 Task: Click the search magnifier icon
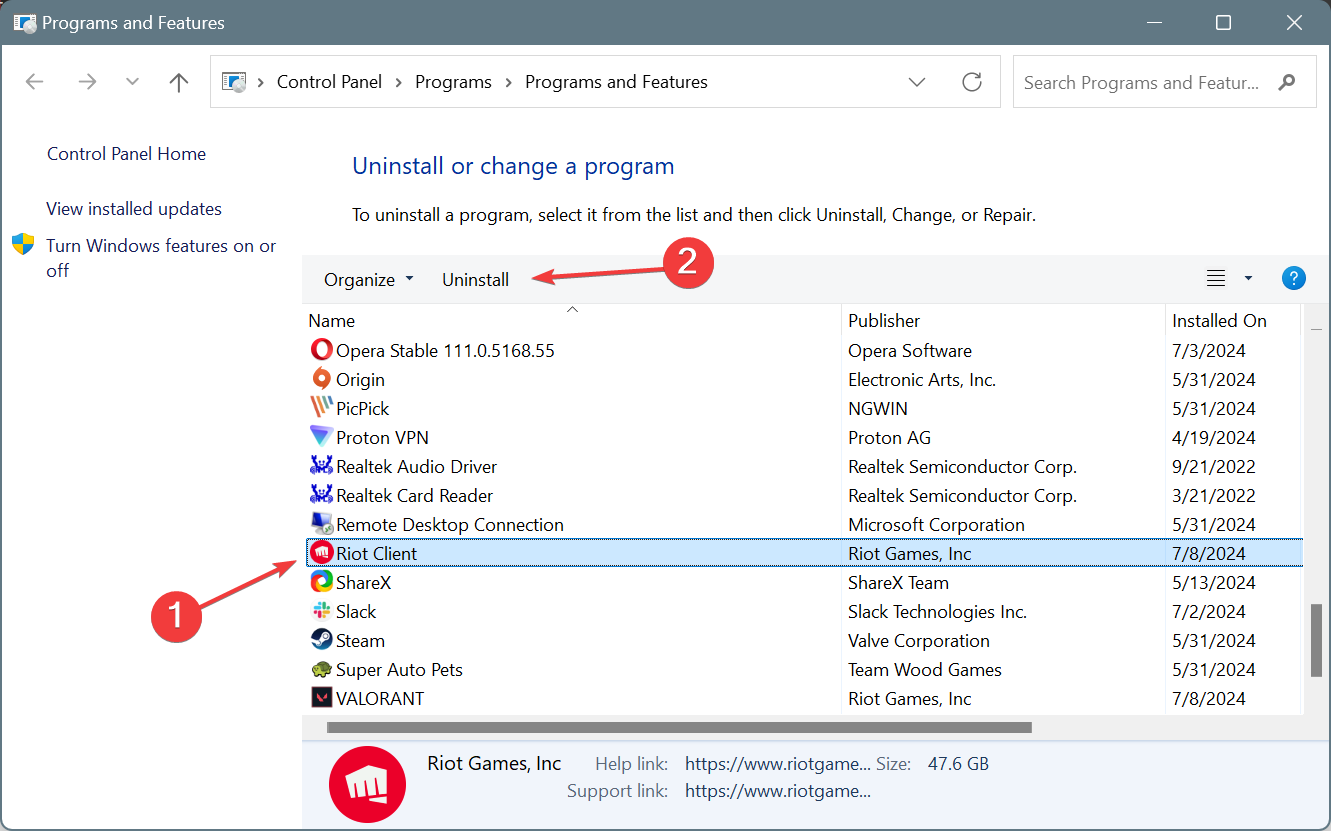[1287, 82]
